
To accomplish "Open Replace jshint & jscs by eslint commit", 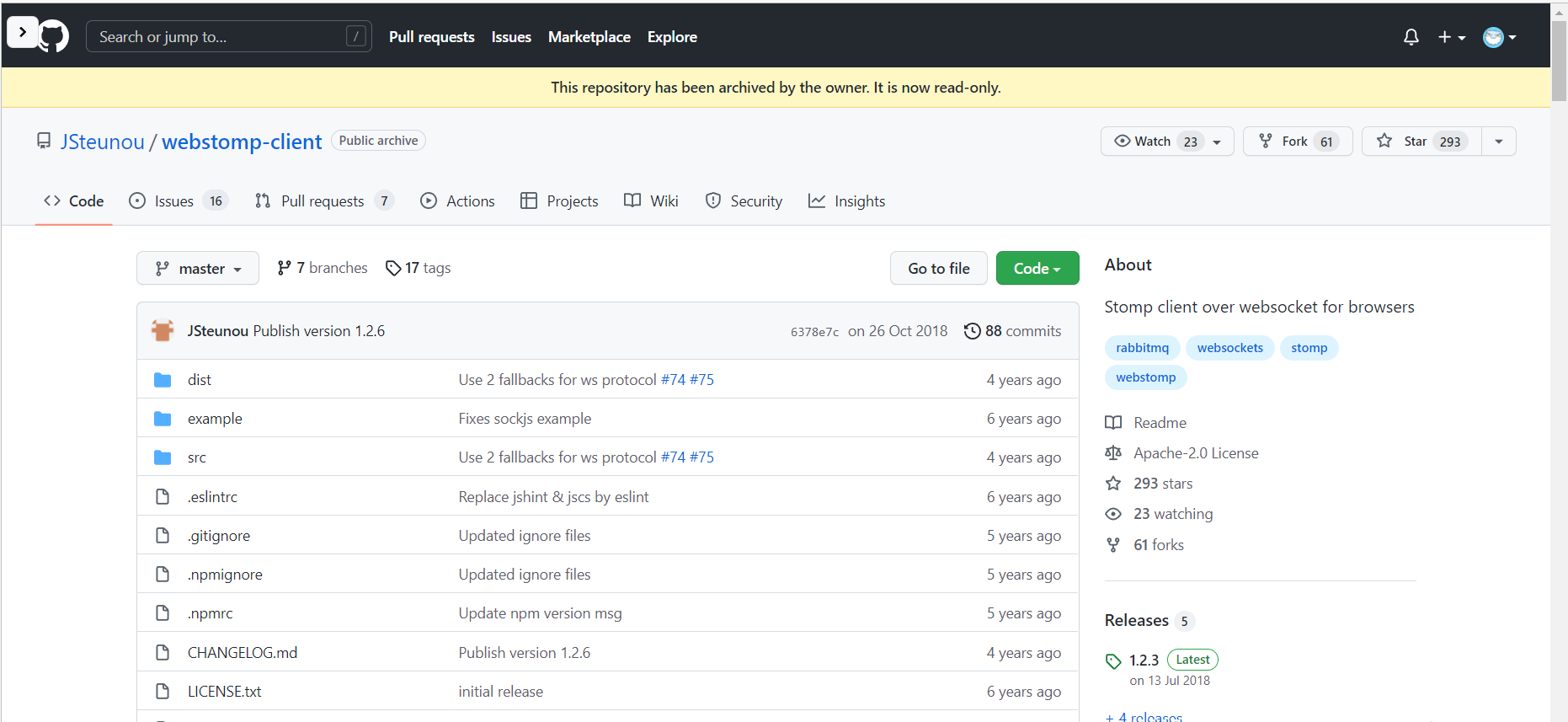I will [x=553, y=497].
